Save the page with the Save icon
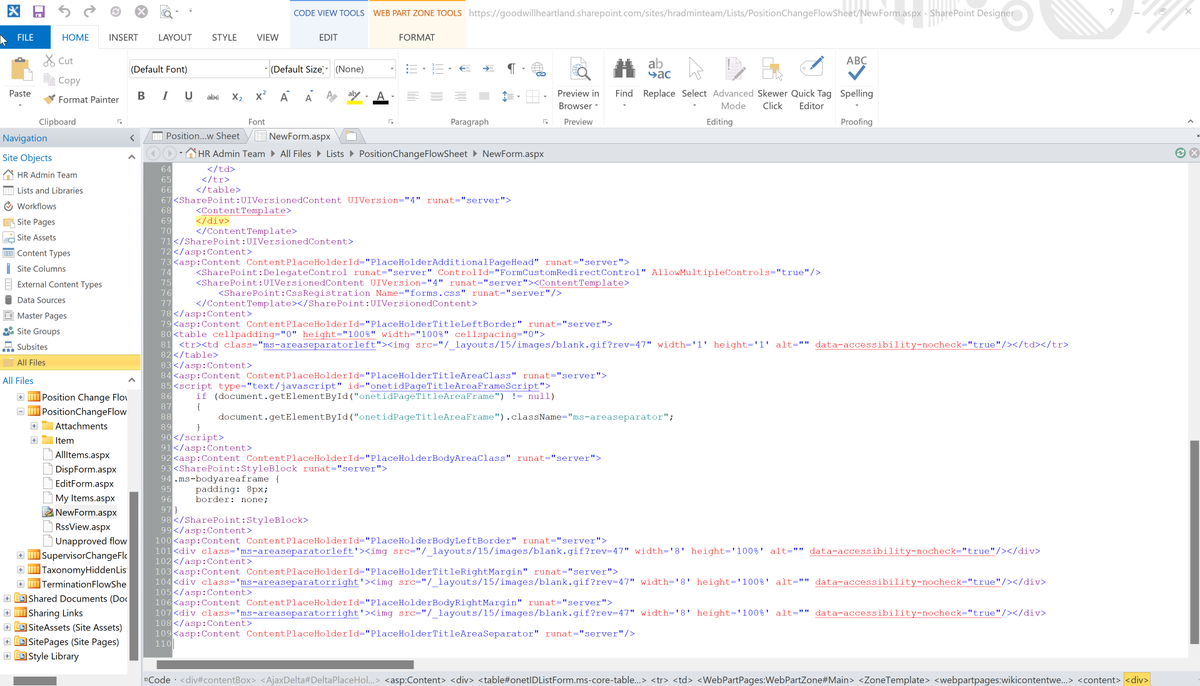Screen dimensions: 1200x686 click(39, 13)
